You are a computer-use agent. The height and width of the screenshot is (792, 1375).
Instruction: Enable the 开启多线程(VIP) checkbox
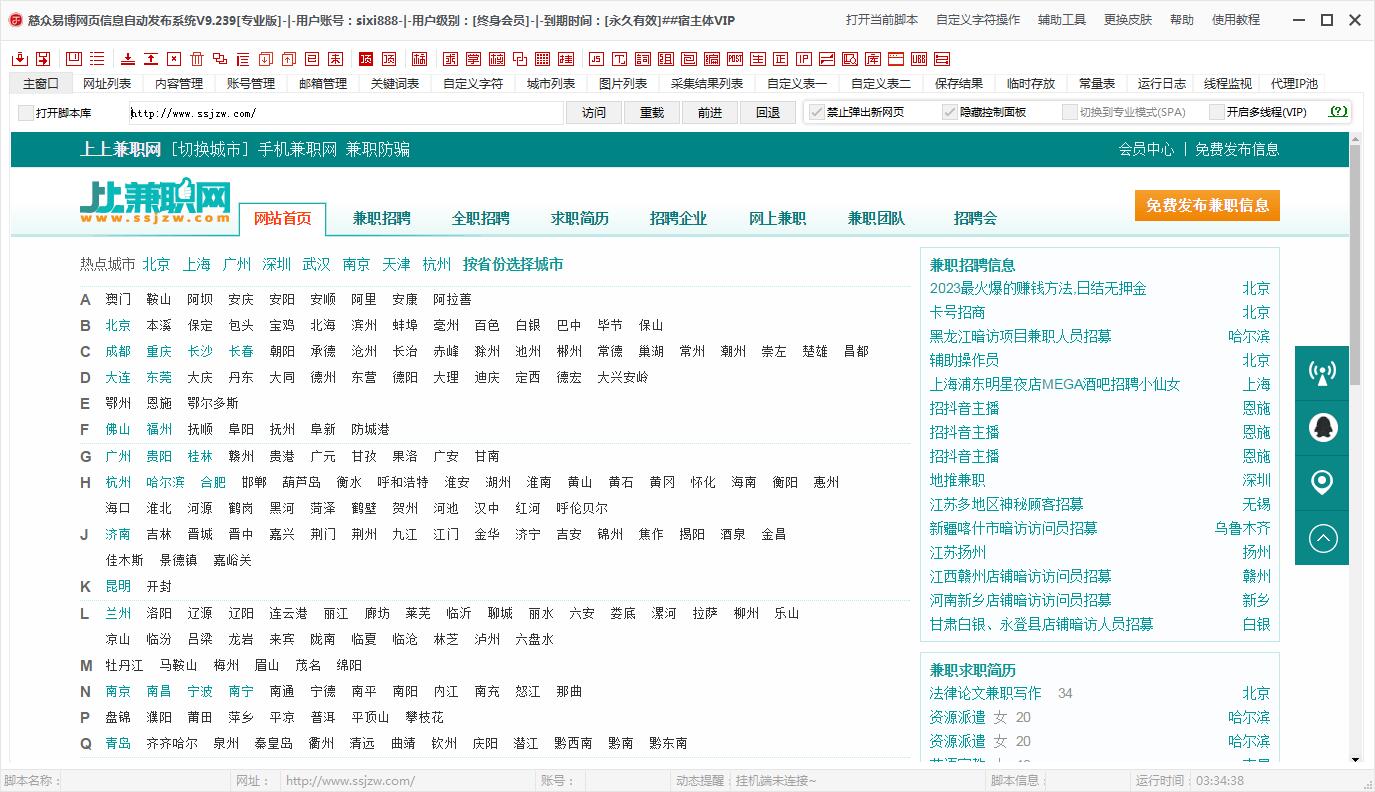pyautogui.click(x=1216, y=112)
